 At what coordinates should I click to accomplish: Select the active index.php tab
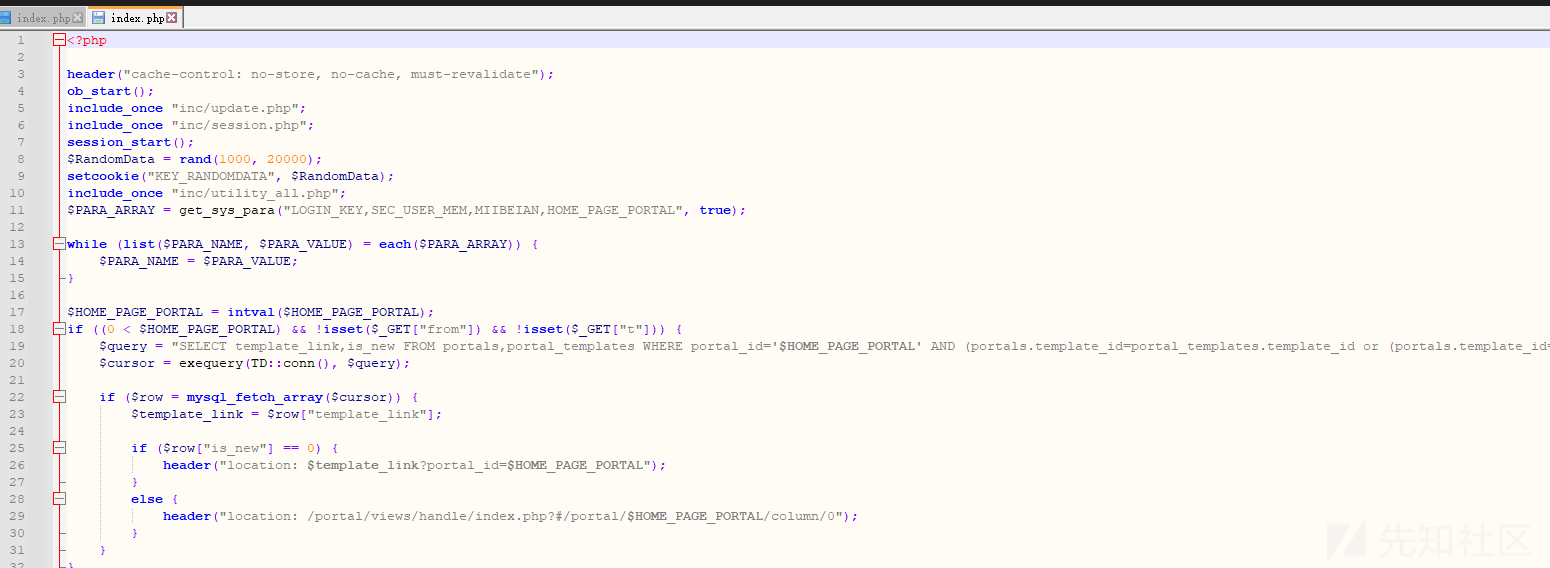(x=136, y=18)
